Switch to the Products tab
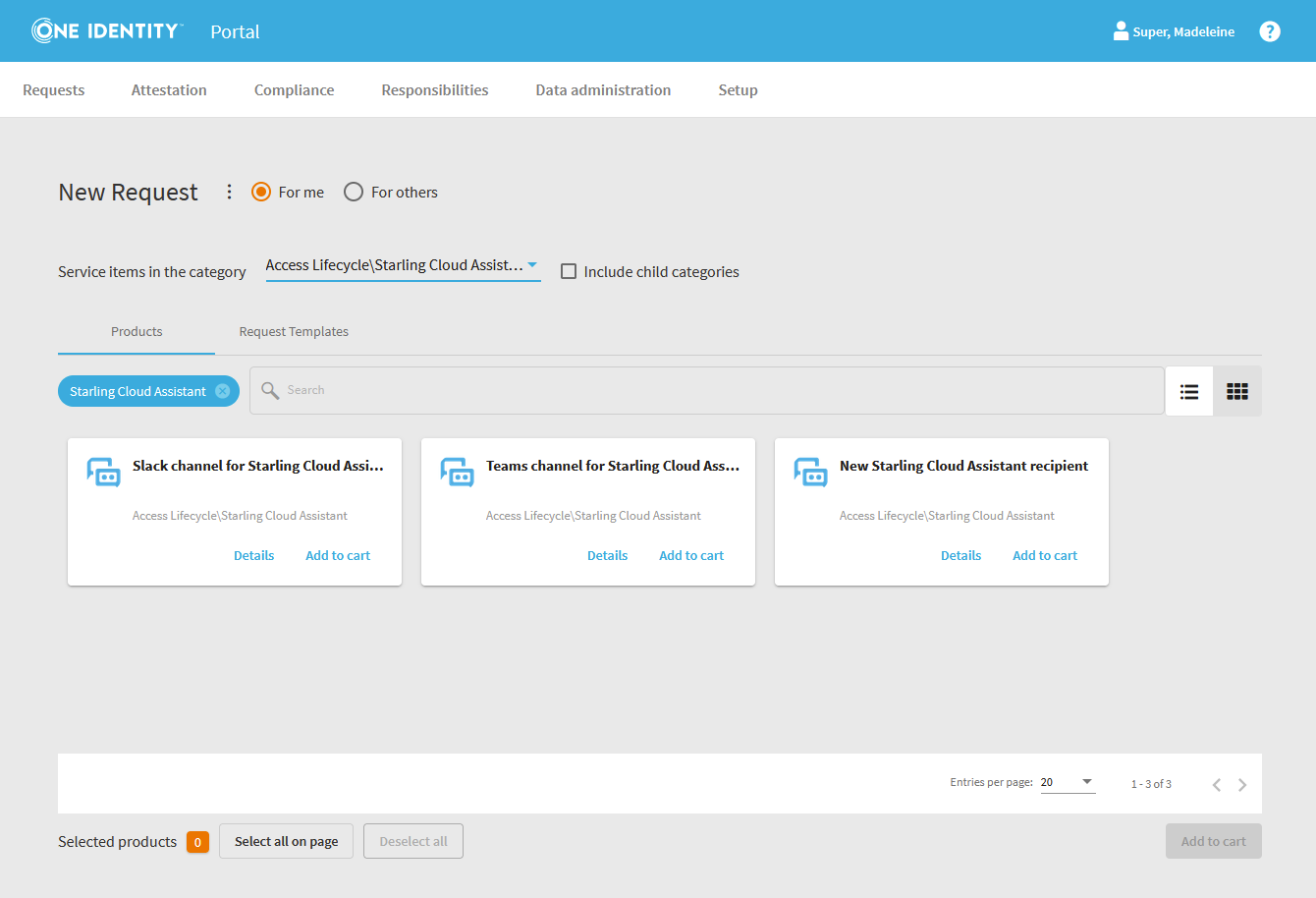The image size is (1316, 898). [x=137, y=332]
